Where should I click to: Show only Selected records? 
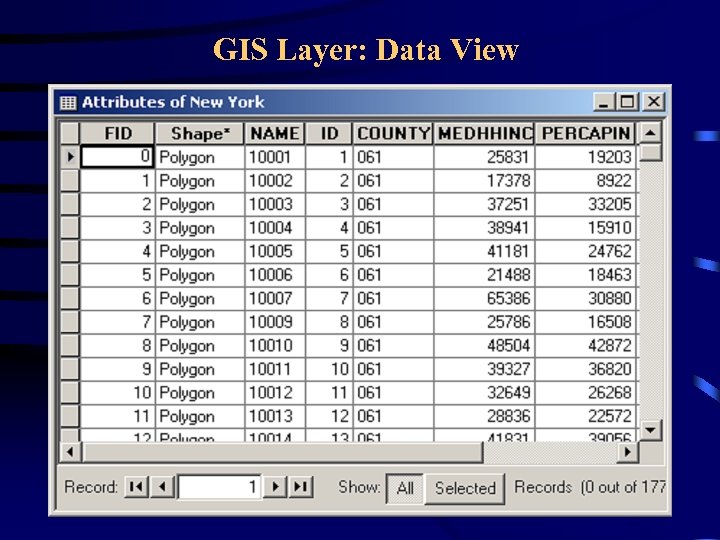click(x=465, y=488)
